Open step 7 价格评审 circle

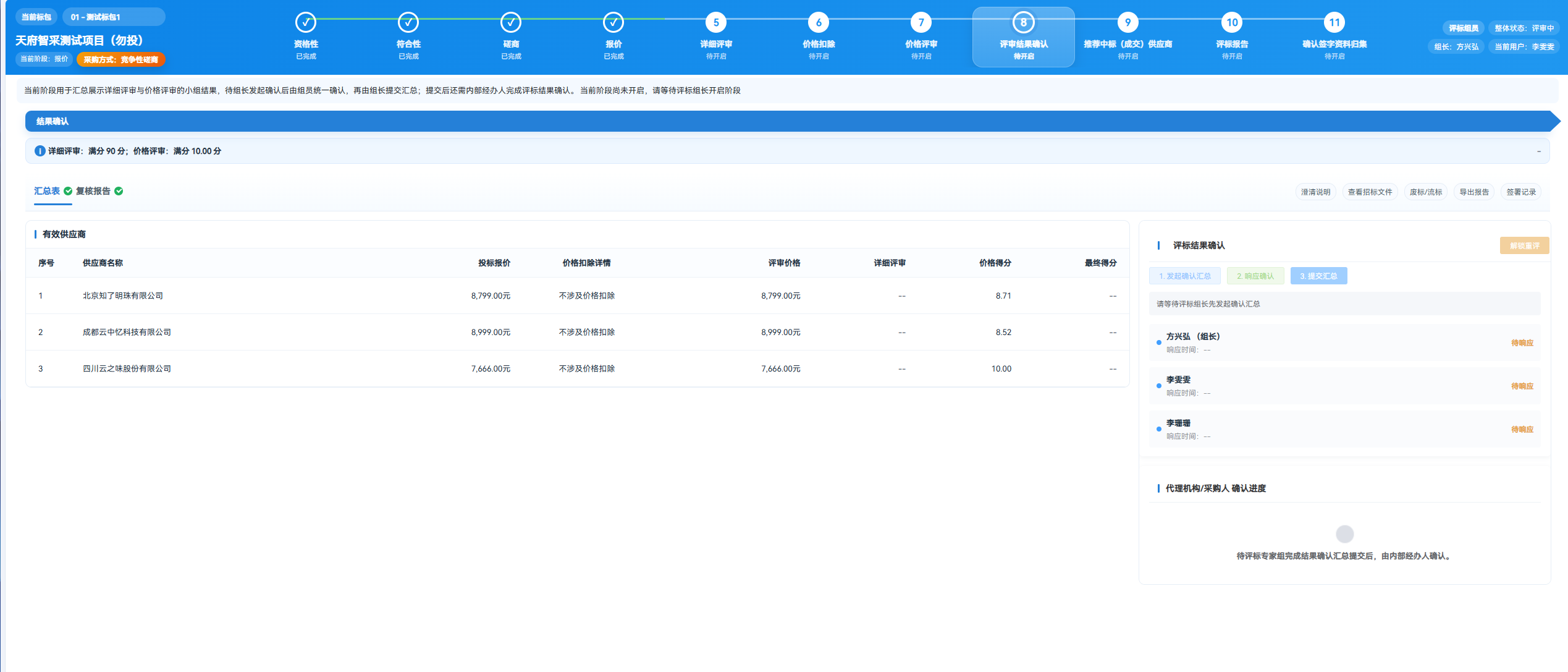coord(921,23)
